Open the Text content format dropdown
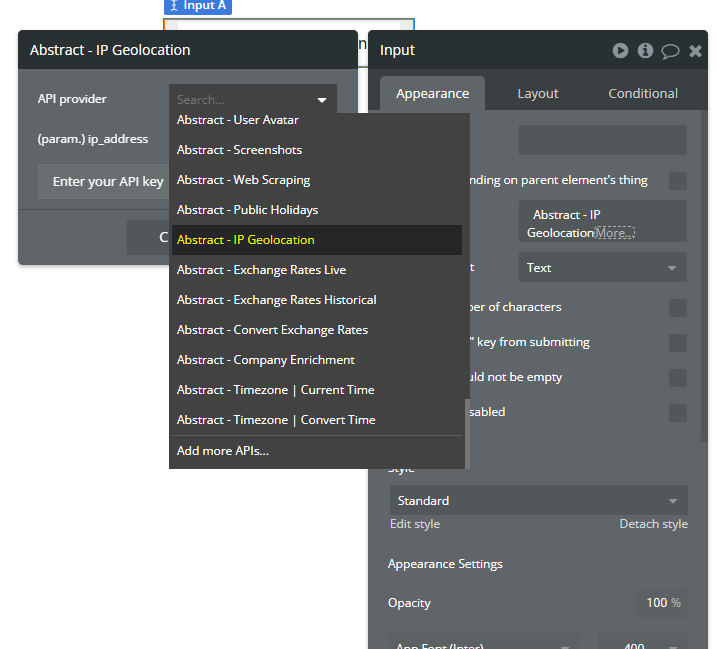This screenshot has height=649, width=717. tap(602, 268)
